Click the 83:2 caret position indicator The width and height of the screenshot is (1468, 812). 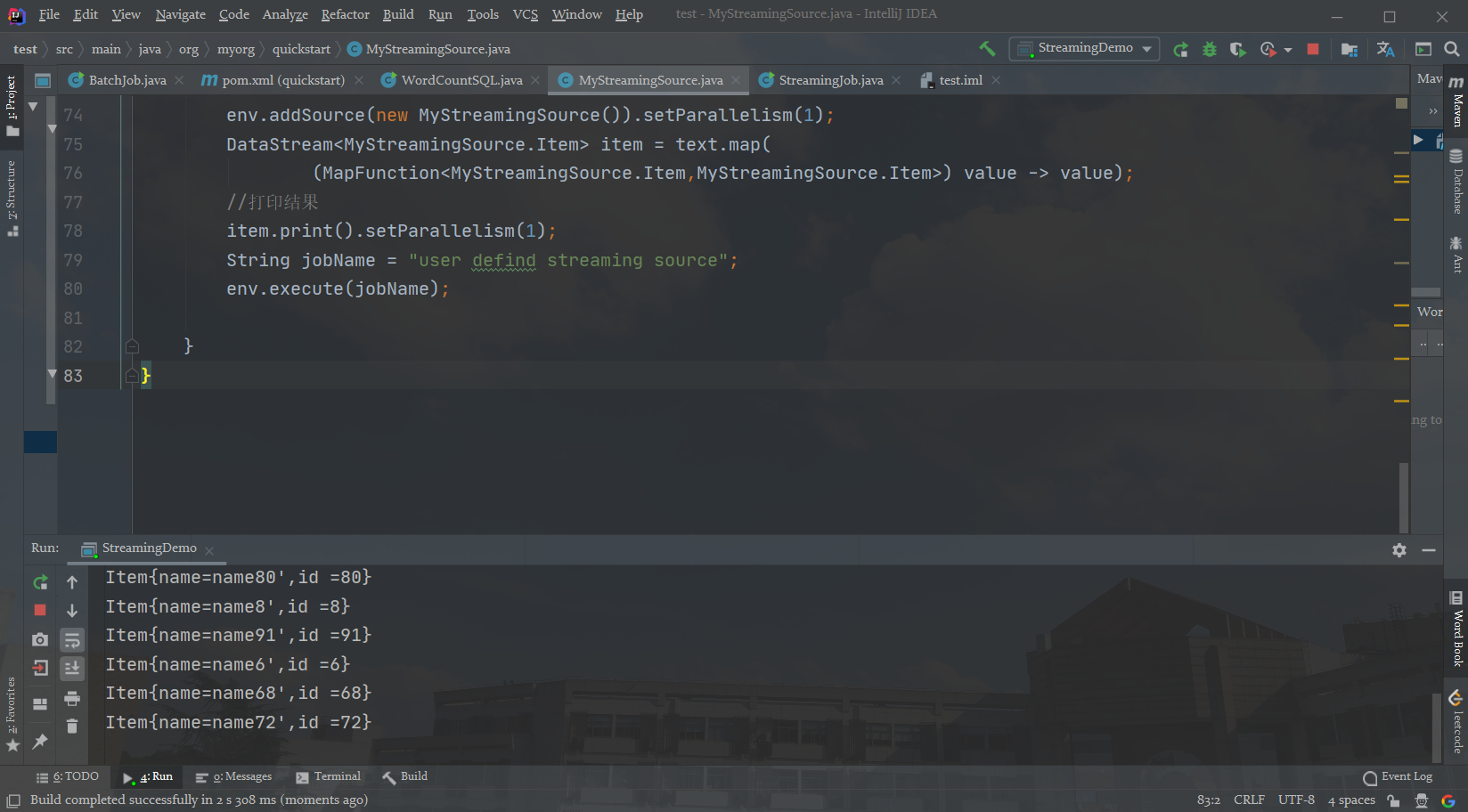1209,800
